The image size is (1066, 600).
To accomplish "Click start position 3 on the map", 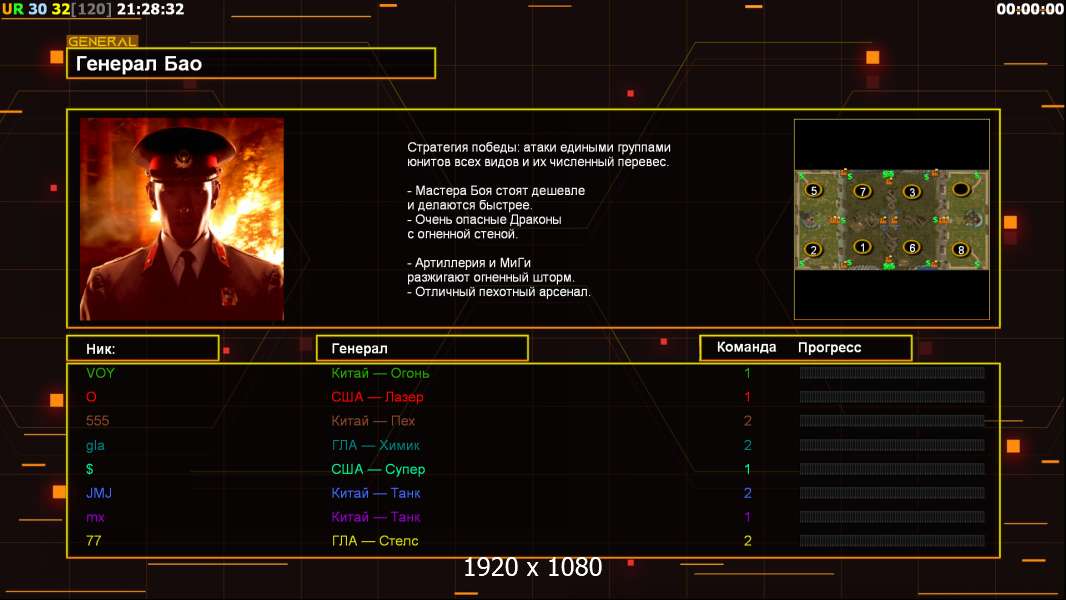I will tap(912, 192).
